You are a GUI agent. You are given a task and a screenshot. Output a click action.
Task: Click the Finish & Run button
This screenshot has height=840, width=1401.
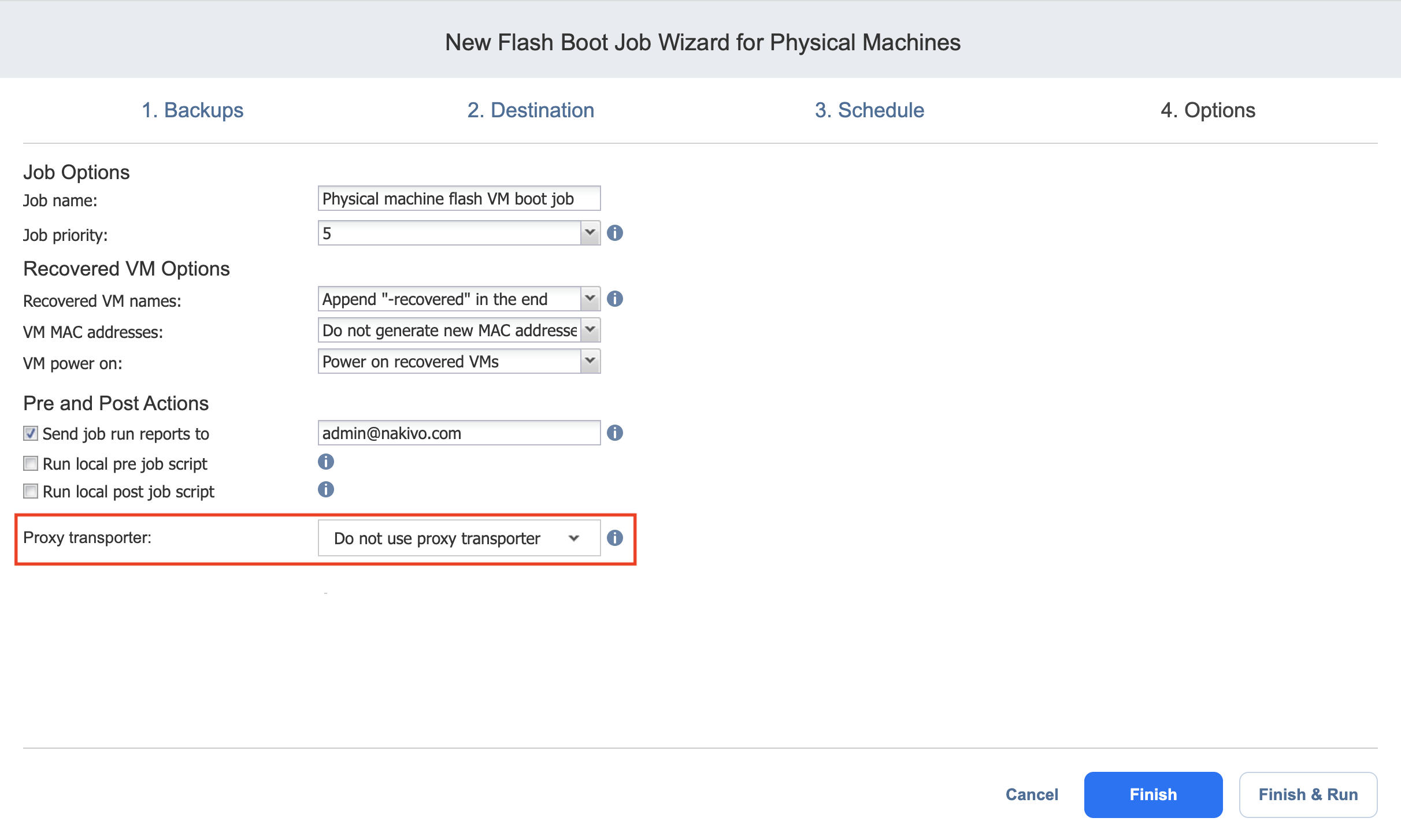point(1308,794)
